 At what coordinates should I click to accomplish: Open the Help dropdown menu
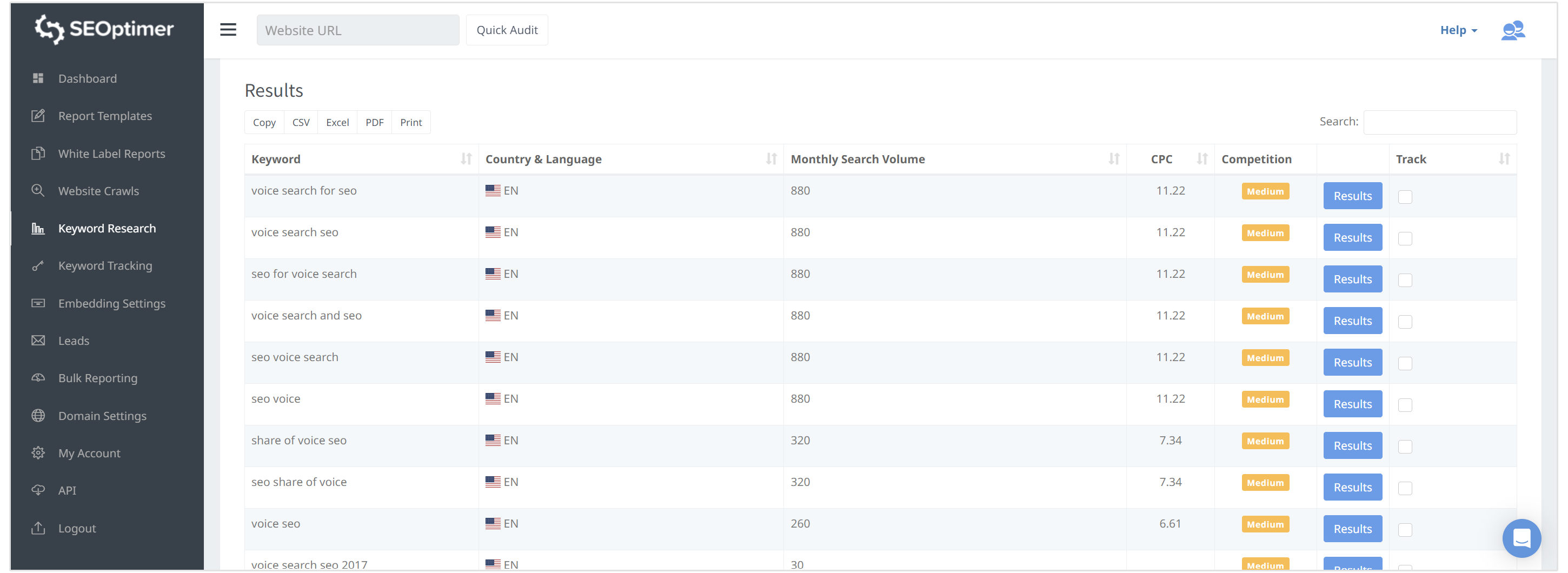tap(1458, 30)
